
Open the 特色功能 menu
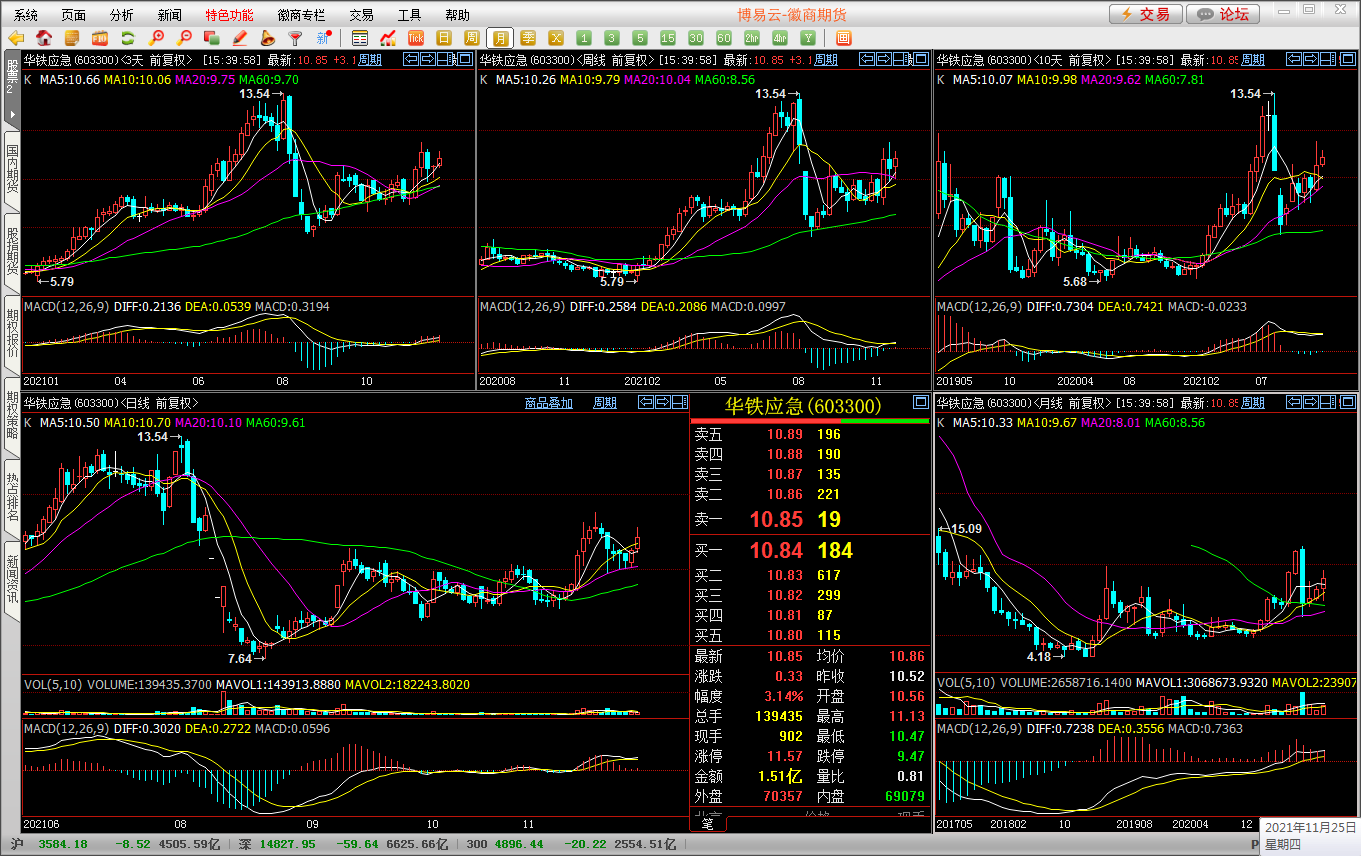pos(229,15)
